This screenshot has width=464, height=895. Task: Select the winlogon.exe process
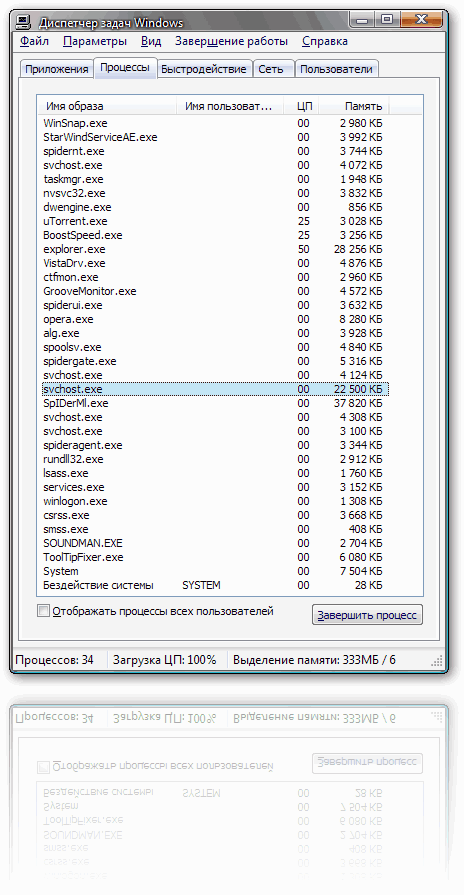[216, 501]
